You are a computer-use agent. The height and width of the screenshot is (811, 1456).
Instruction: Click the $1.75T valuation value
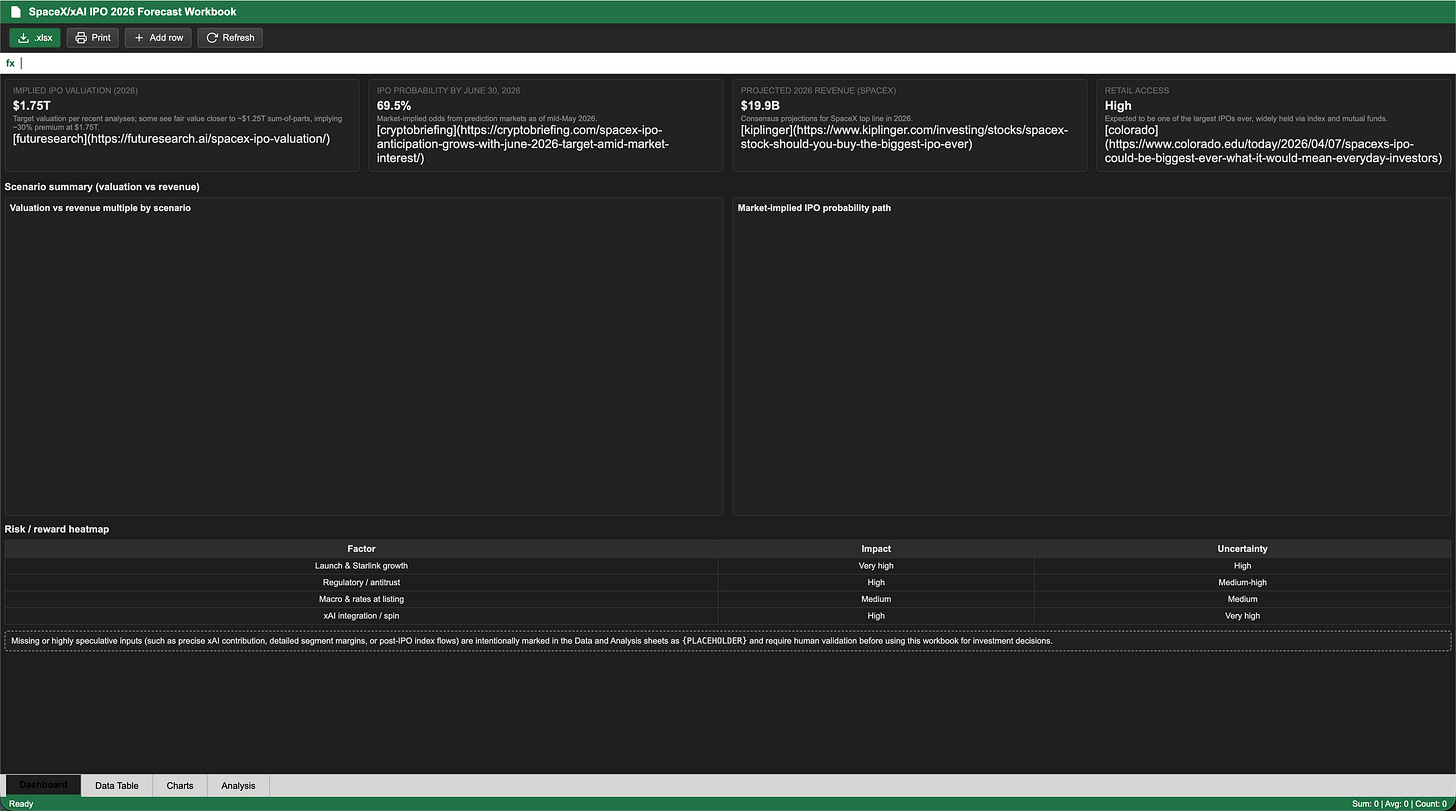click(x=32, y=105)
